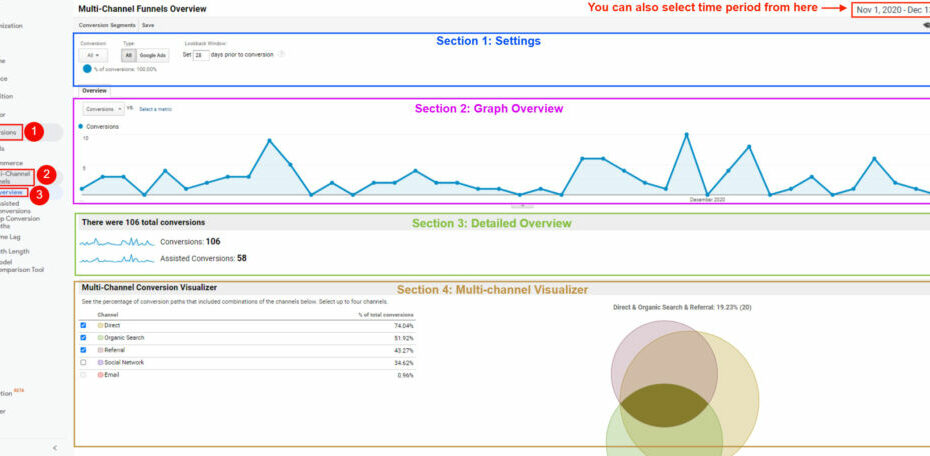This screenshot has width=930, height=456.
Task: Click the 51.92% value for Organic Search
Action: pyautogui.click(x=406, y=338)
